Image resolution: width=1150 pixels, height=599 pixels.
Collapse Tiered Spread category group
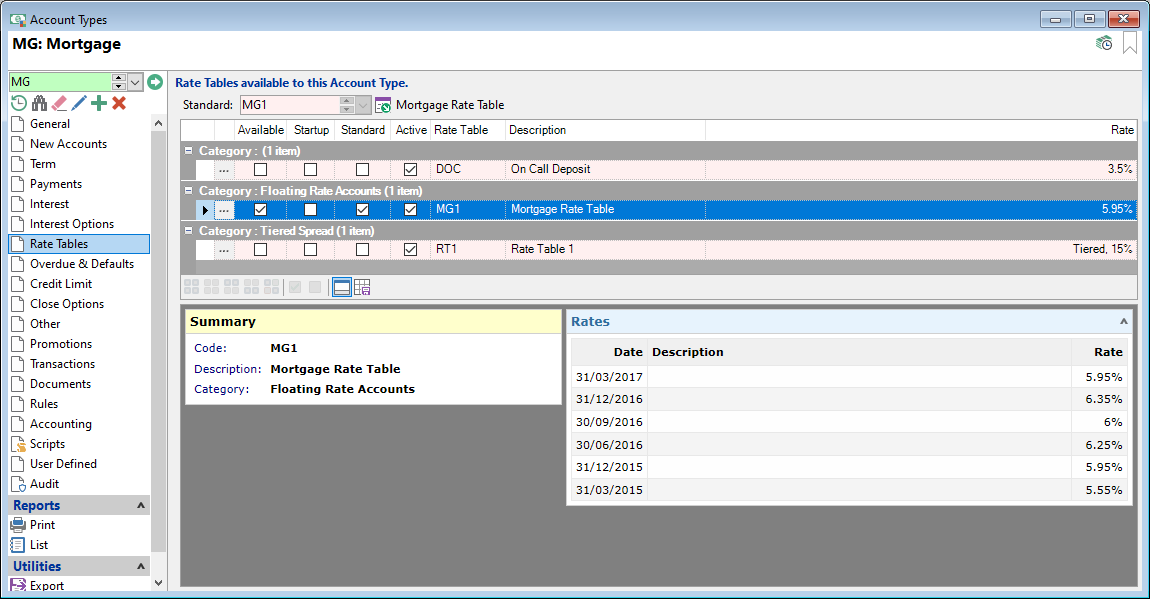pos(188,230)
